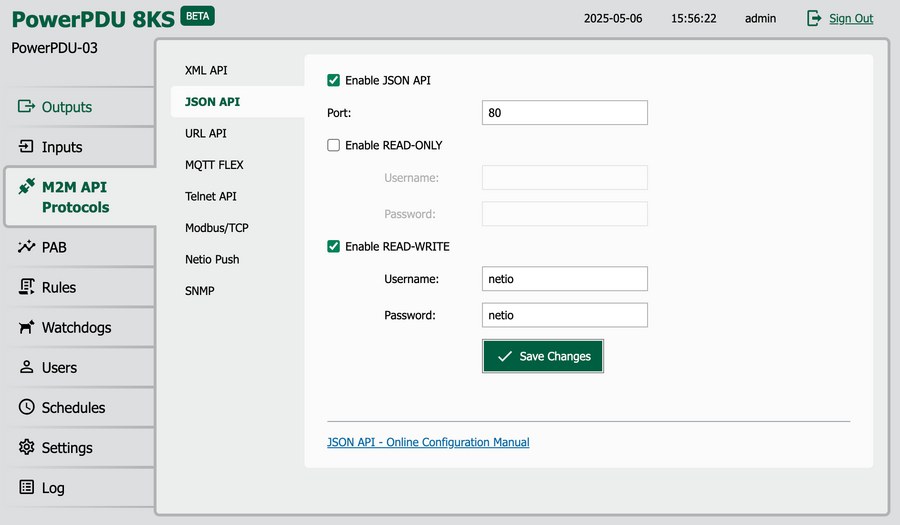This screenshot has height=525, width=900.
Task: Click the Port input field
Action: tap(565, 112)
